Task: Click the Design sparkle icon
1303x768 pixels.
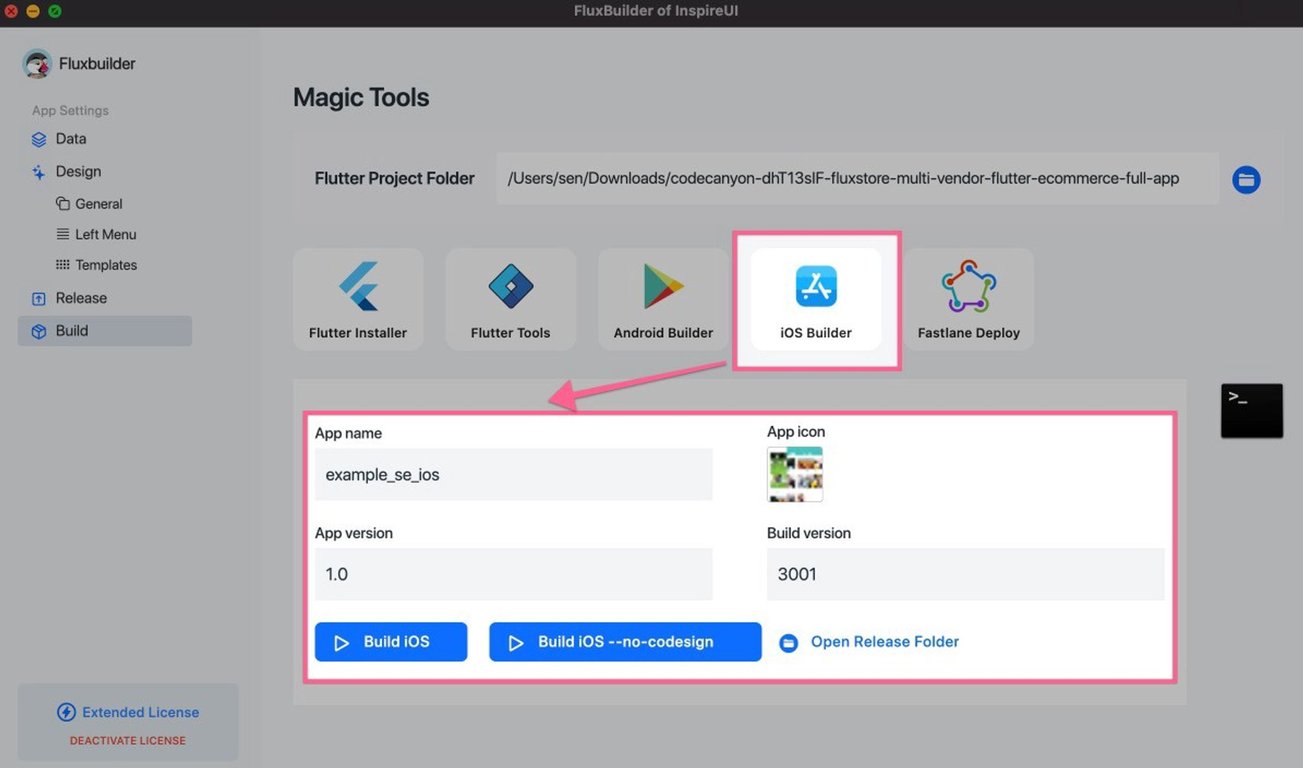Action: (x=39, y=172)
